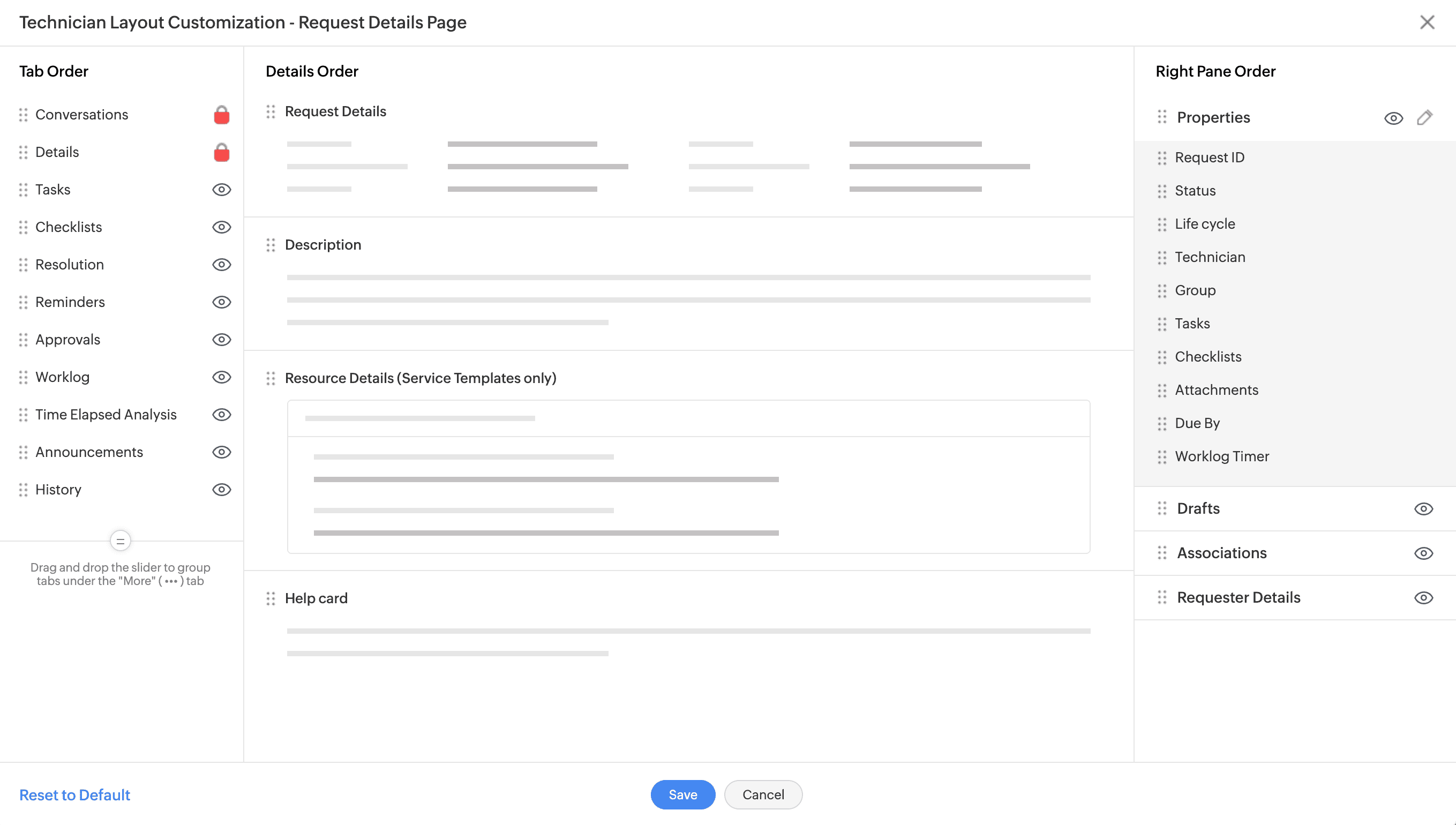This screenshot has width=1456, height=825.
Task: Click Reset to Default link
Action: click(x=75, y=795)
